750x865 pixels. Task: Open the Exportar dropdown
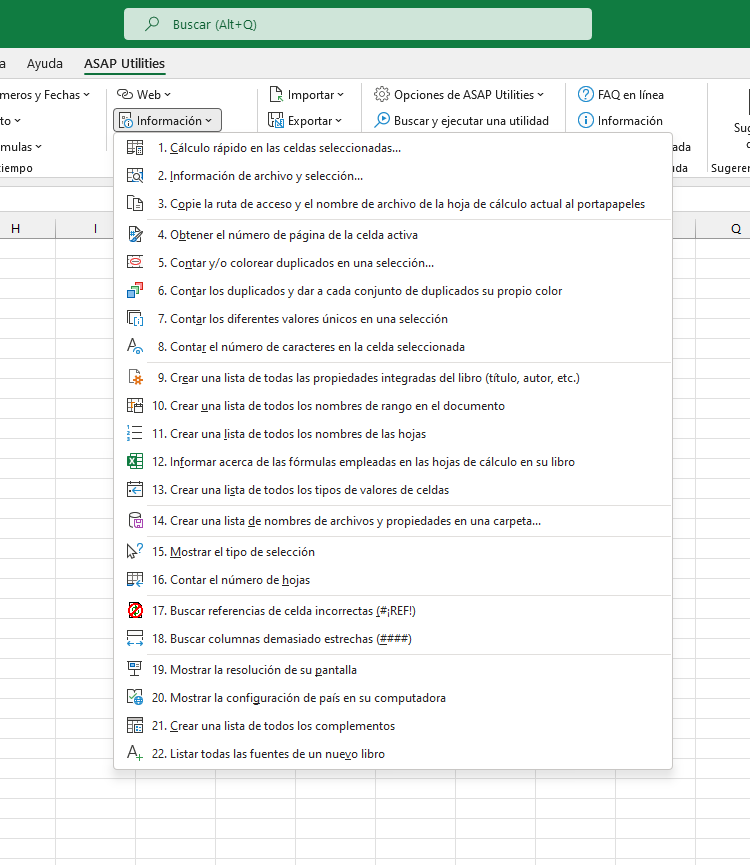tap(306, 120)
